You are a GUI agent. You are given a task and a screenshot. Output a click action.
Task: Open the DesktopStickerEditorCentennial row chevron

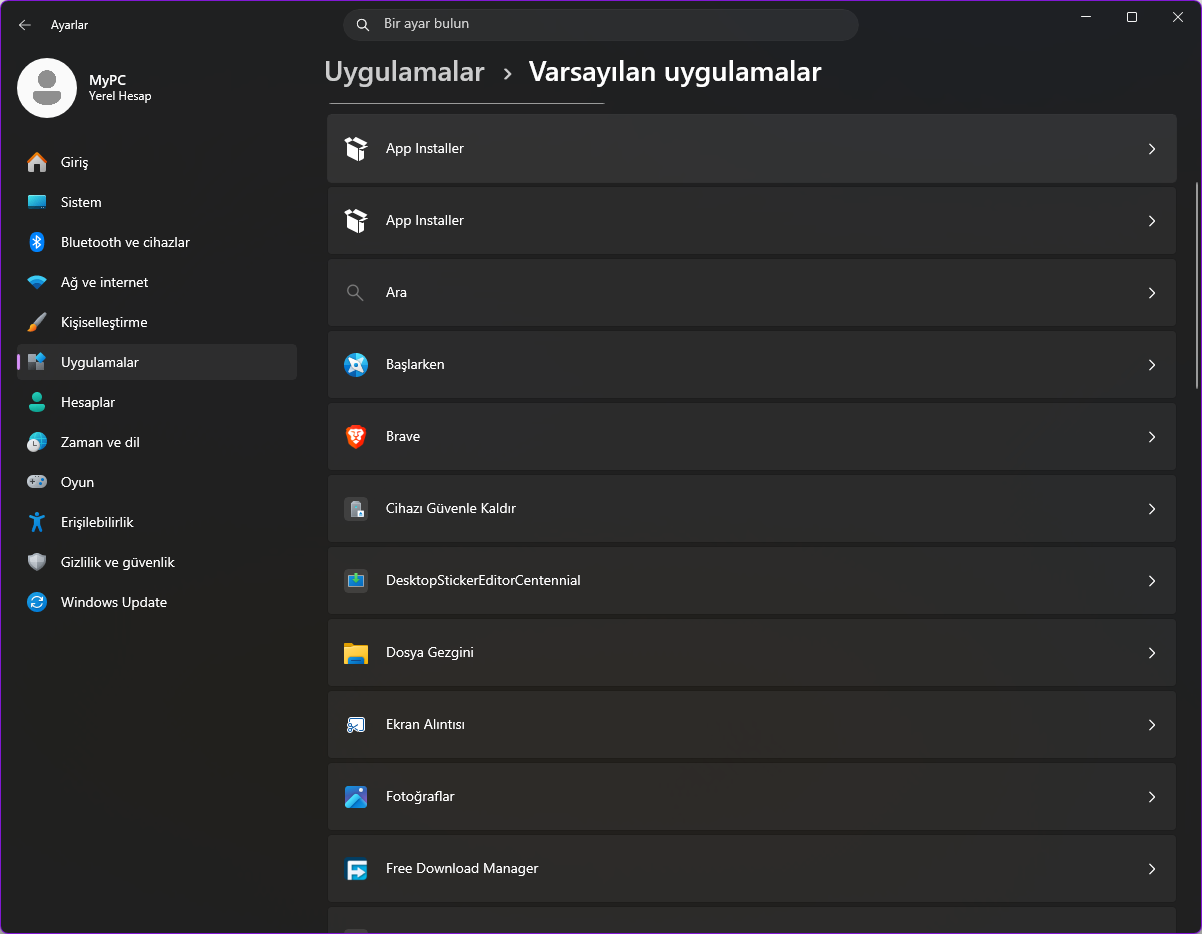(x=1152, y=580)
